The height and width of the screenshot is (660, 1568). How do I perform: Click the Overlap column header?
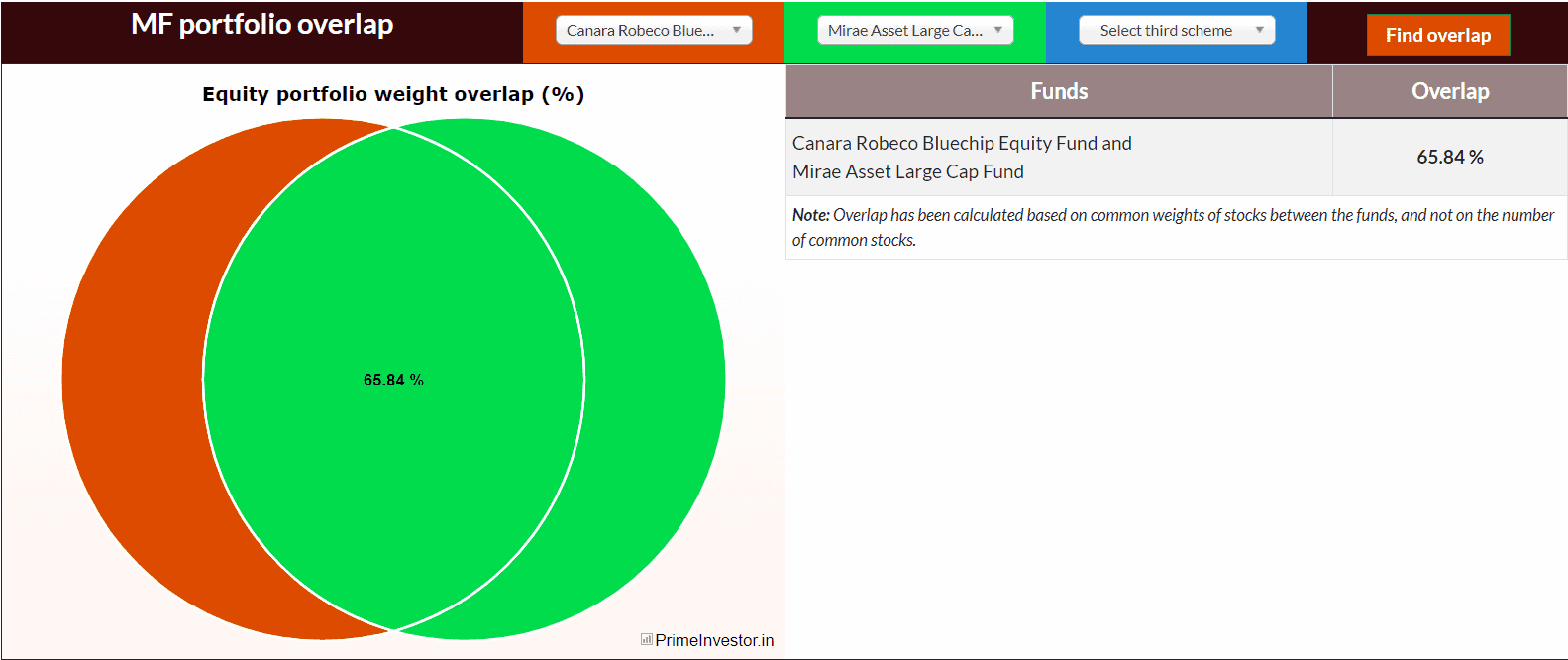click(x=1450, y=91)
